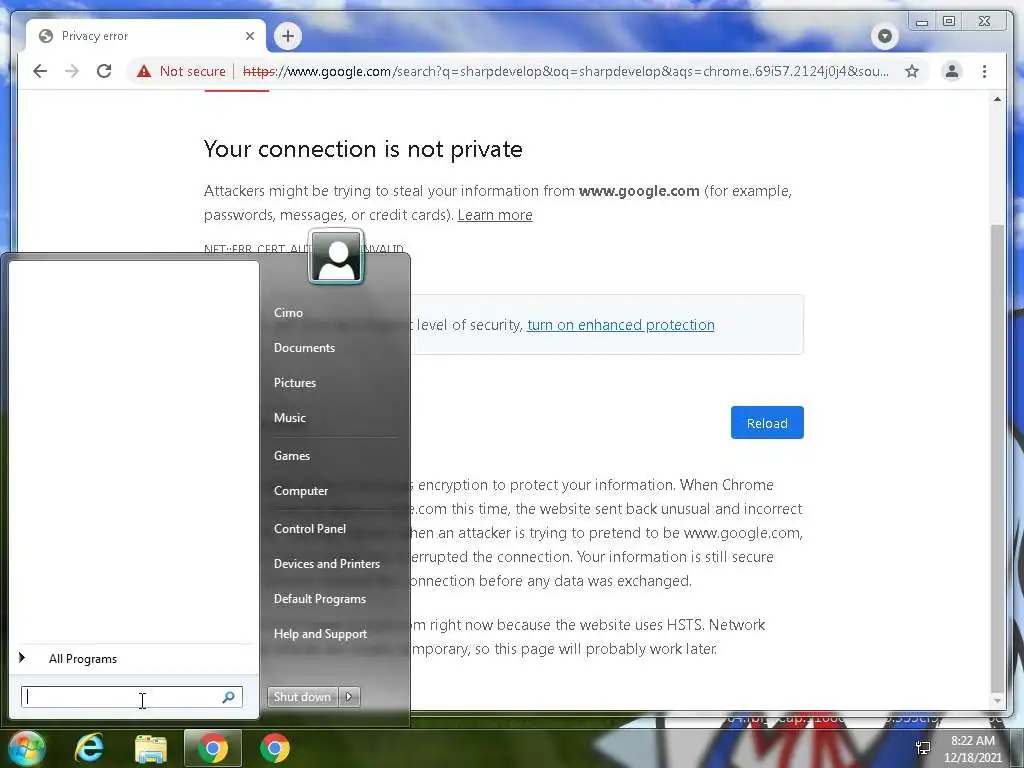Viewport: 1024px width, 768px height.
Task: Open Devices and Printers
Action: click(327, 564)
